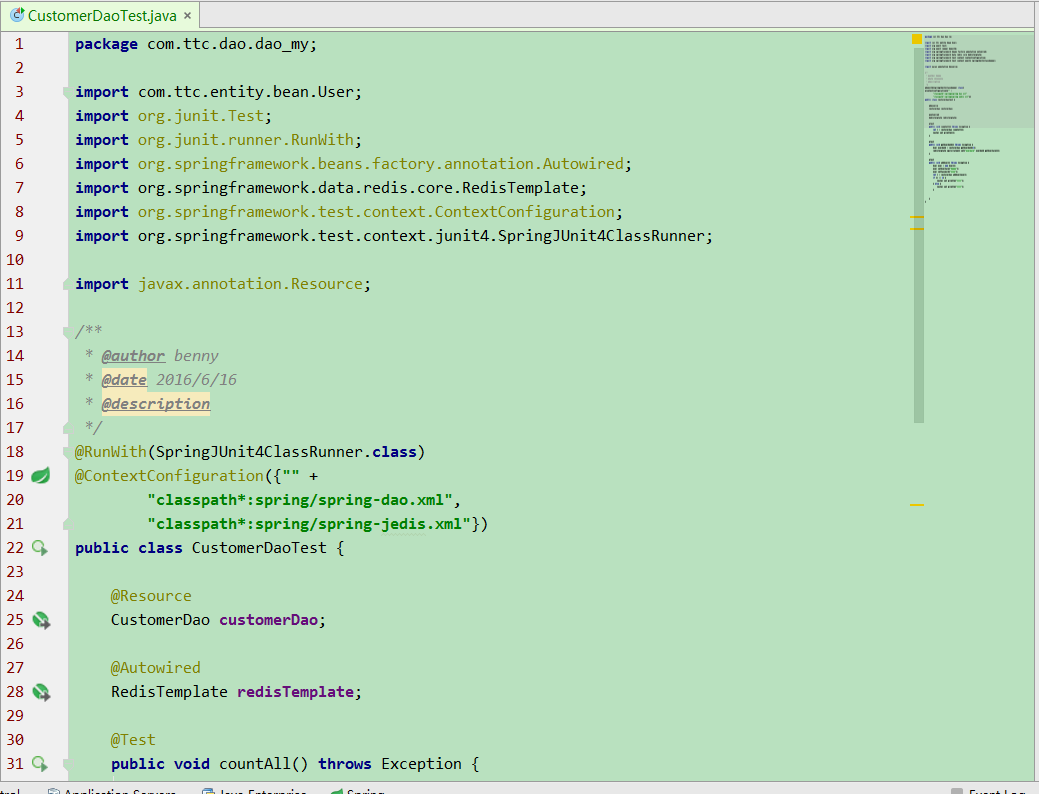This screenshot has height=794, width=1039.
Task: Click the Autowired import statement
Action: [x=353, y=164]
